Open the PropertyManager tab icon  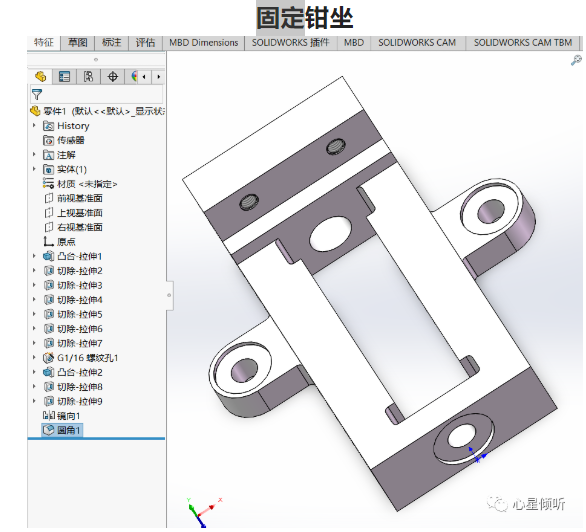pos(64,77)
